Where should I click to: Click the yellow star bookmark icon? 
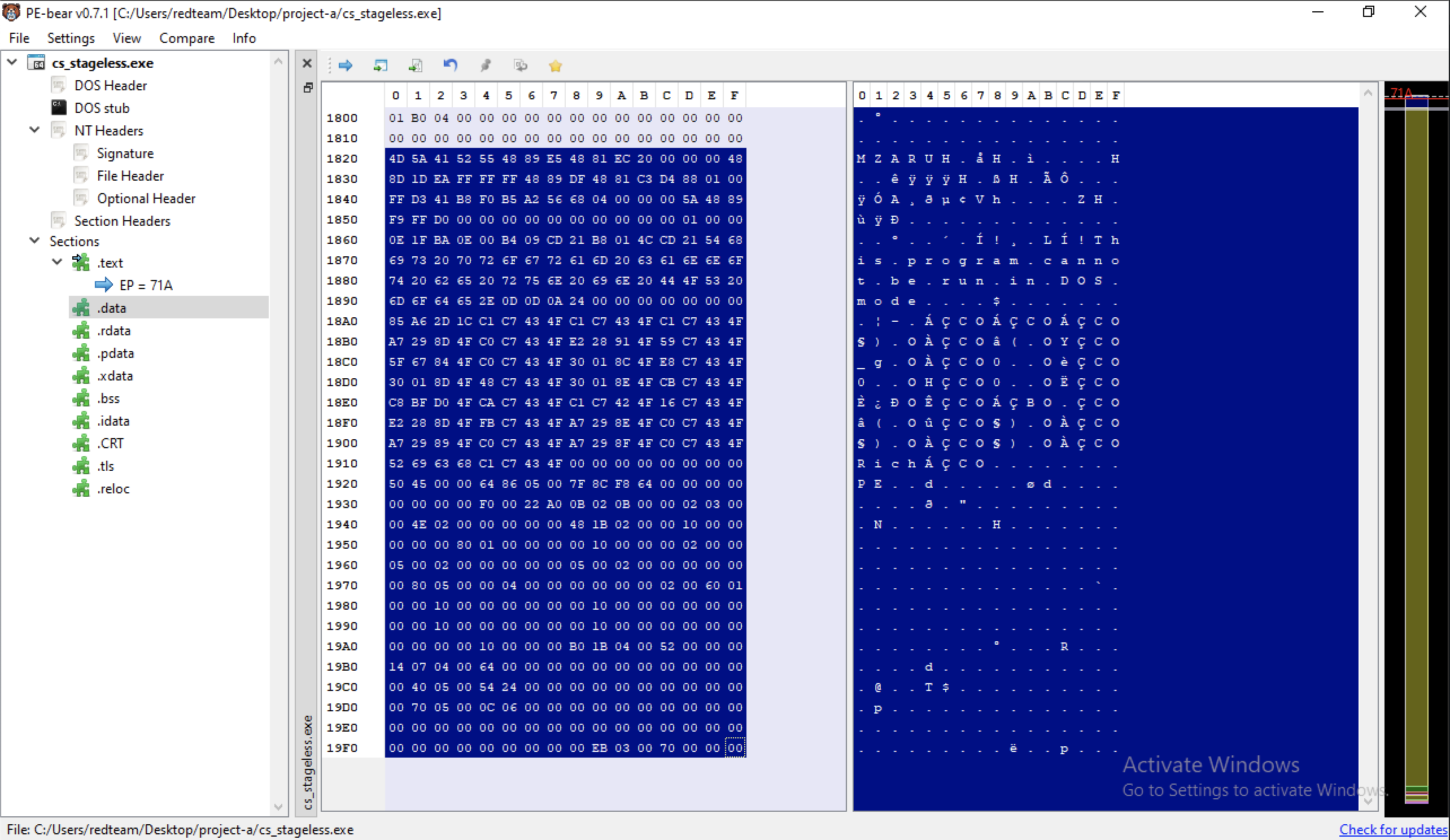[x=555, y=65]
